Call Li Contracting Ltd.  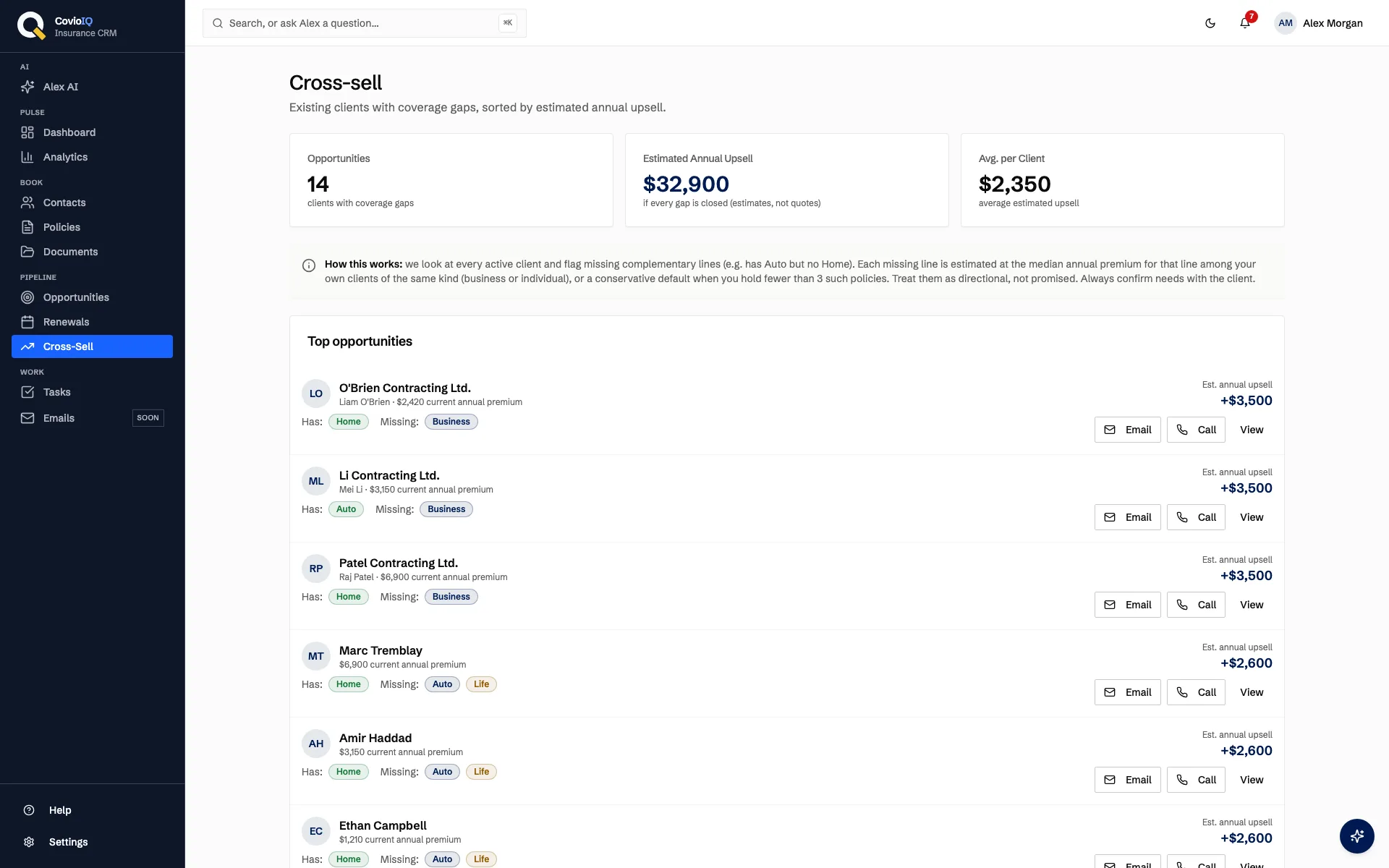(1196, 517)
